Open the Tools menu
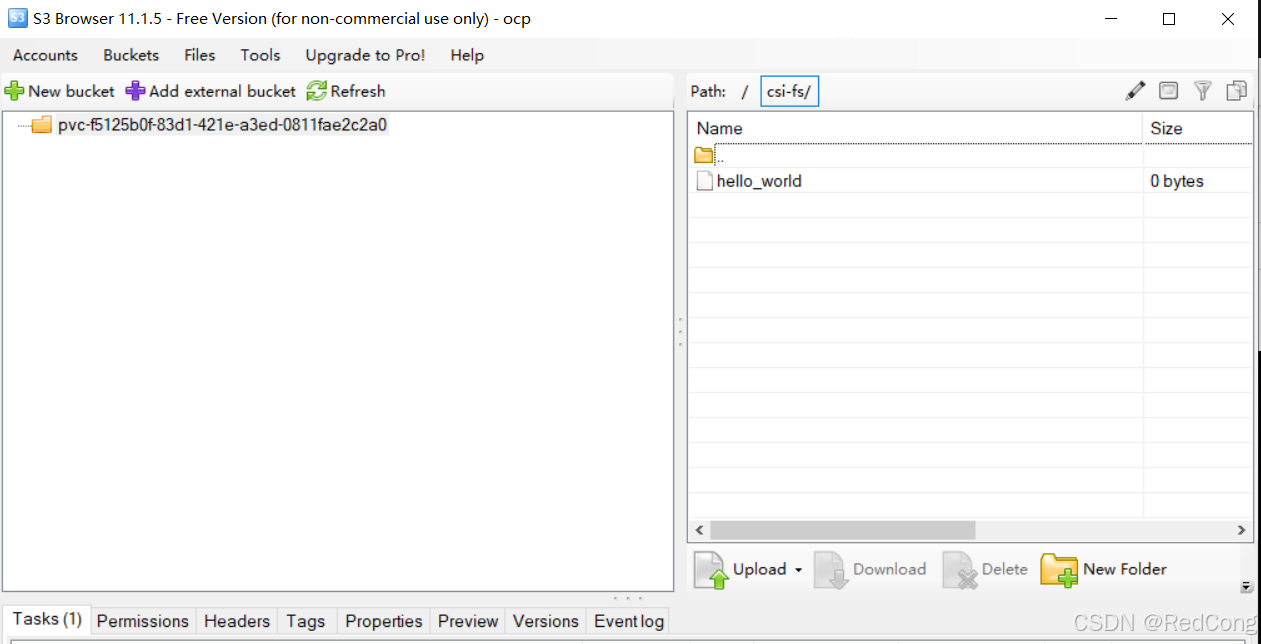Screen dimensions: 1261x644 pyautogui.click(x=260, y=55)
